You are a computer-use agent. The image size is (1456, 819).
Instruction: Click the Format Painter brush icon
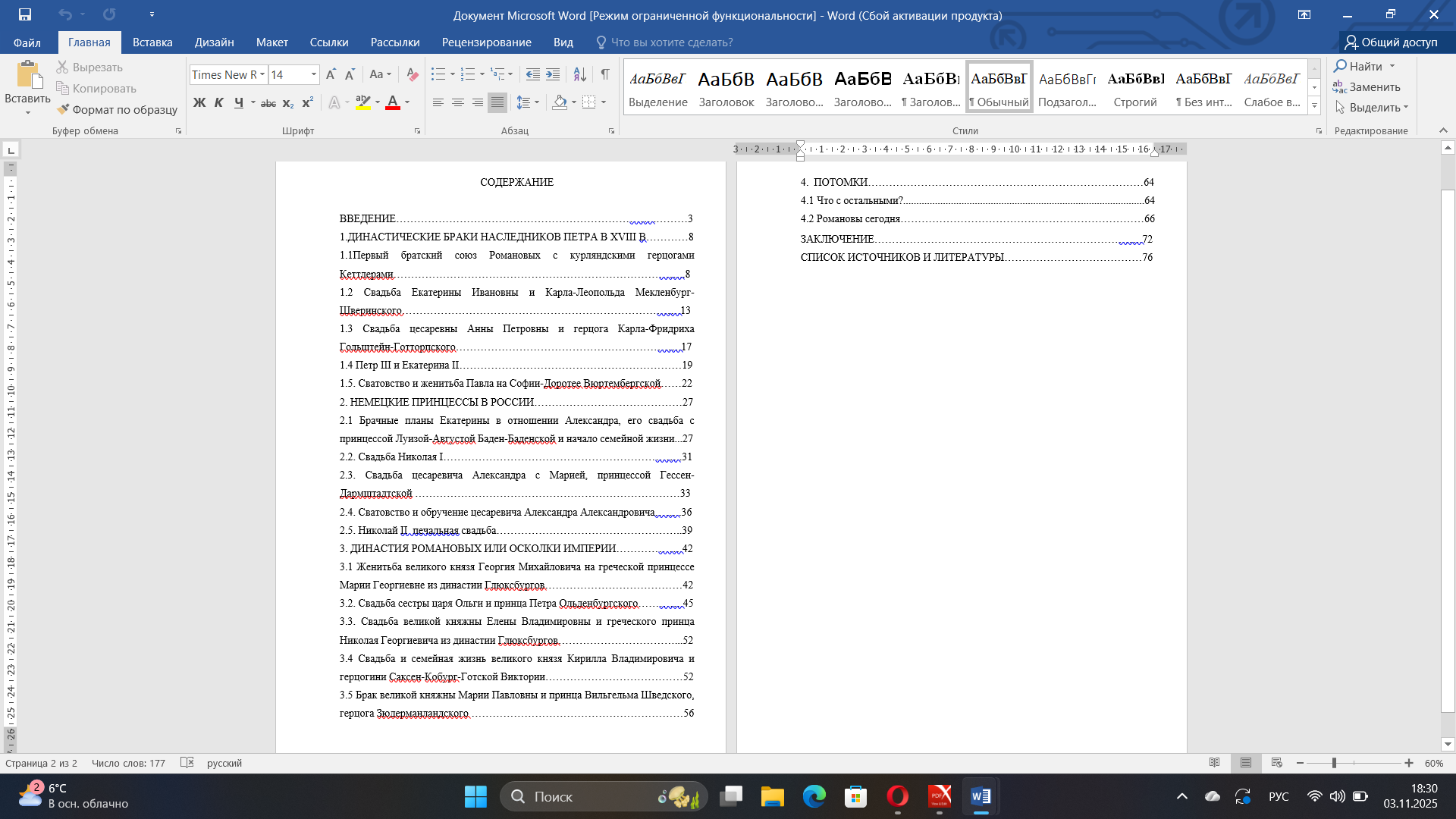click(63, 109)
